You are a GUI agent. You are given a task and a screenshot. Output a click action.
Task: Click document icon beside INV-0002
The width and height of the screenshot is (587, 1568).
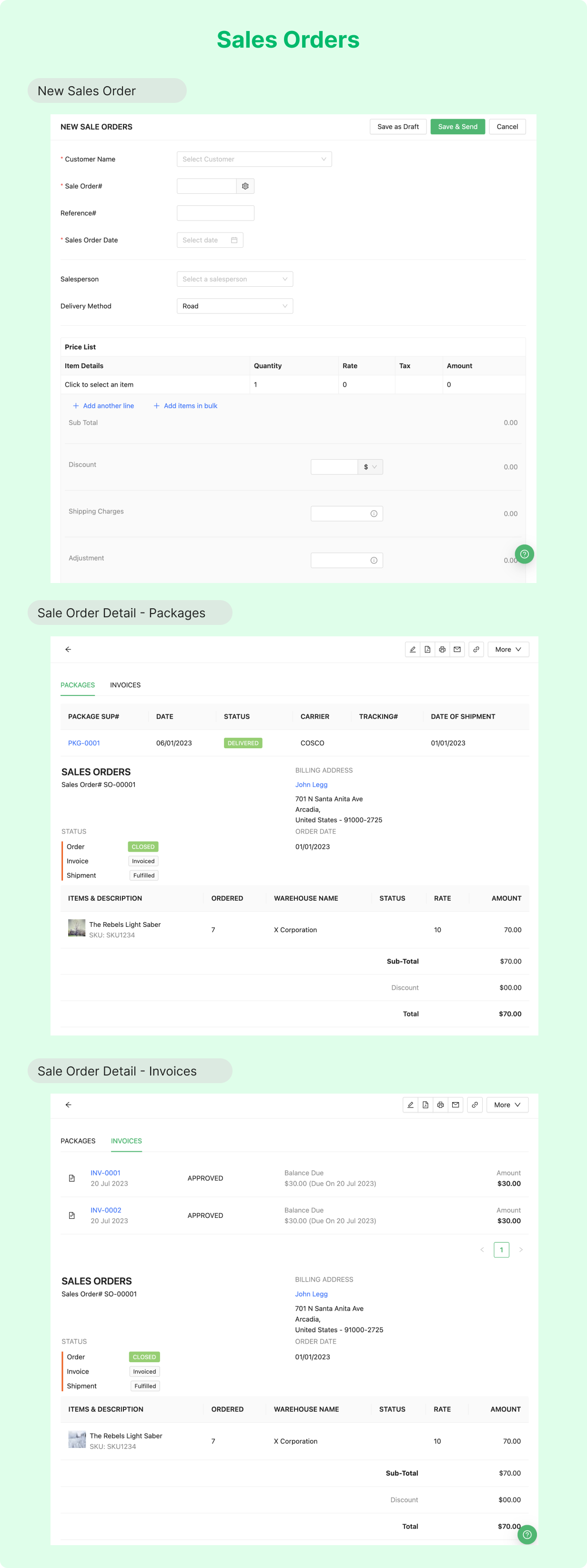[72, 1216]
